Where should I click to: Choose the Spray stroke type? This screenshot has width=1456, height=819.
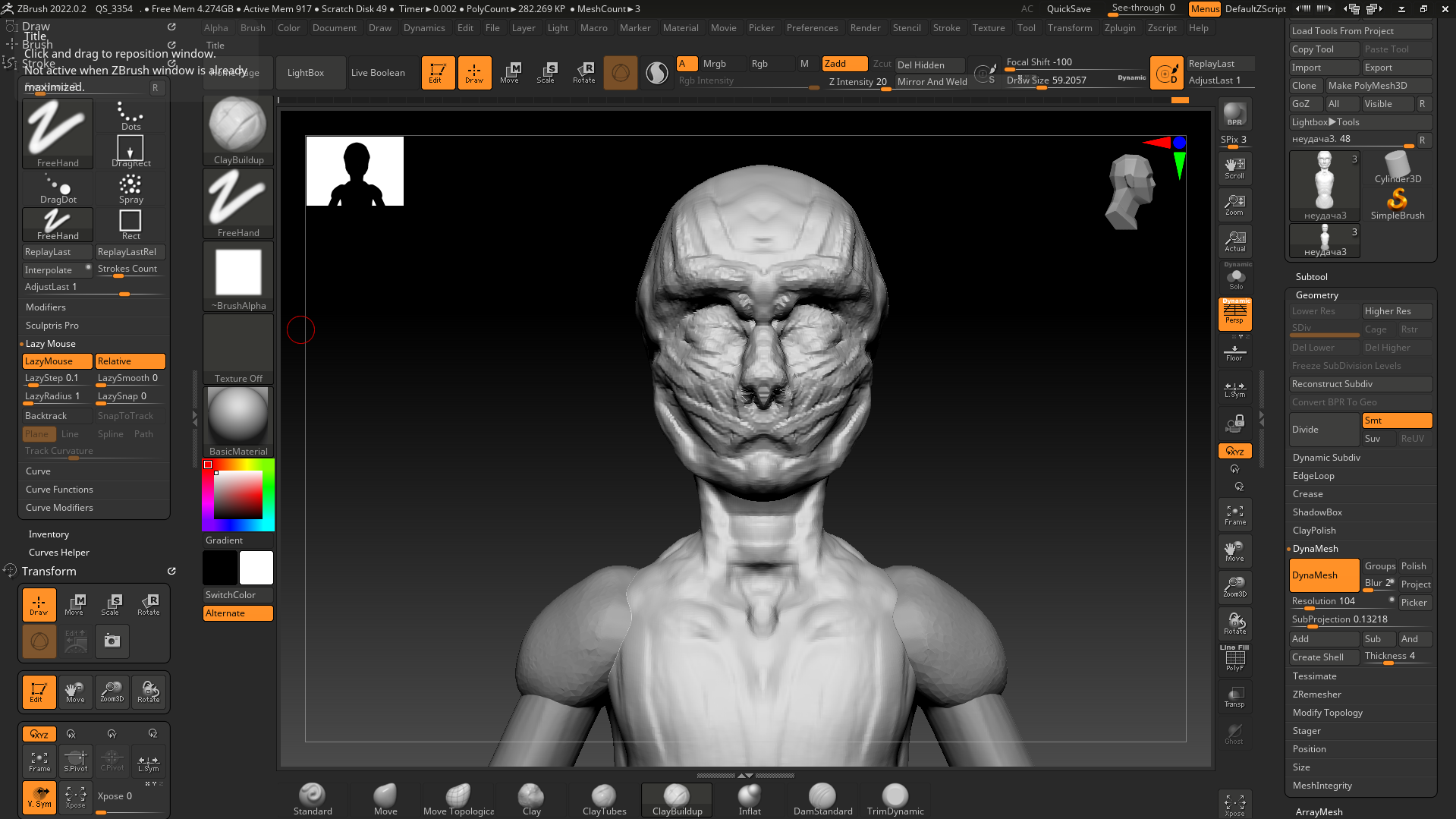click(x=131, y=188)
